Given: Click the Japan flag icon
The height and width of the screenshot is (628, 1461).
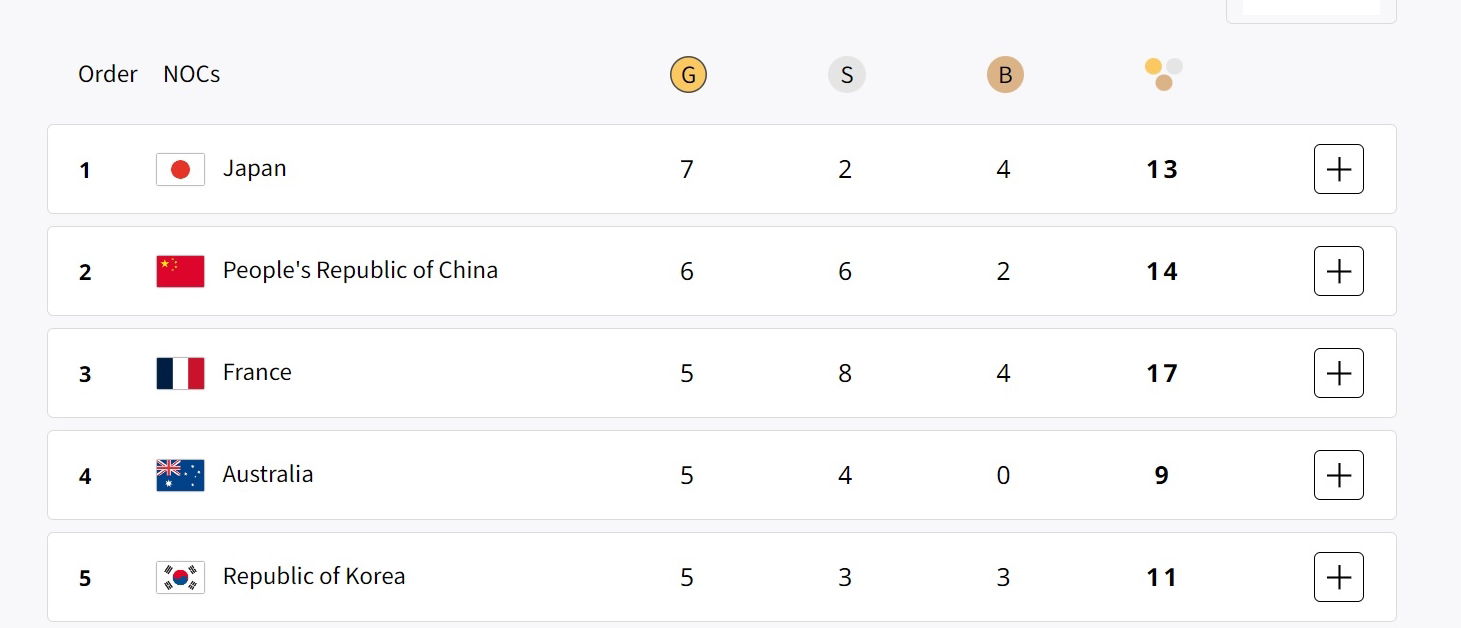Looking at the screenshot, I should pyautogui.click(x=180, y=170).
